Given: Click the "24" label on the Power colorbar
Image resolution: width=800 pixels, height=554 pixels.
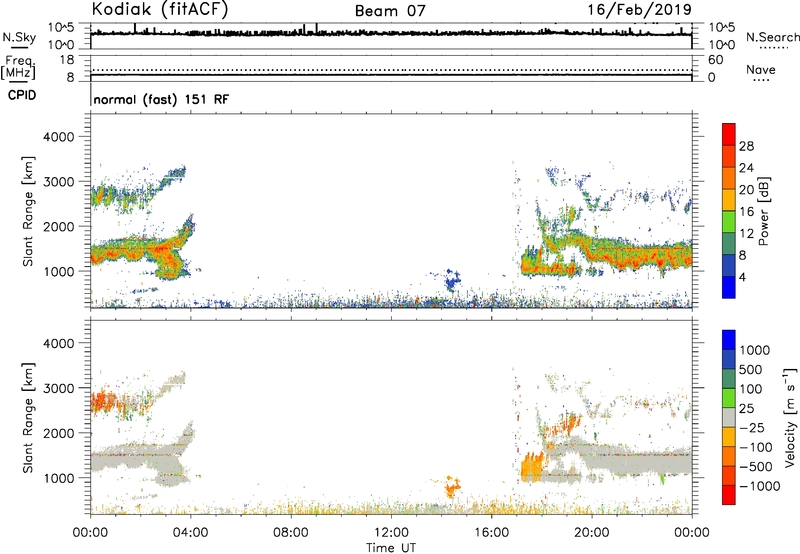Looking at the screenshot, I should coord(746,168).
